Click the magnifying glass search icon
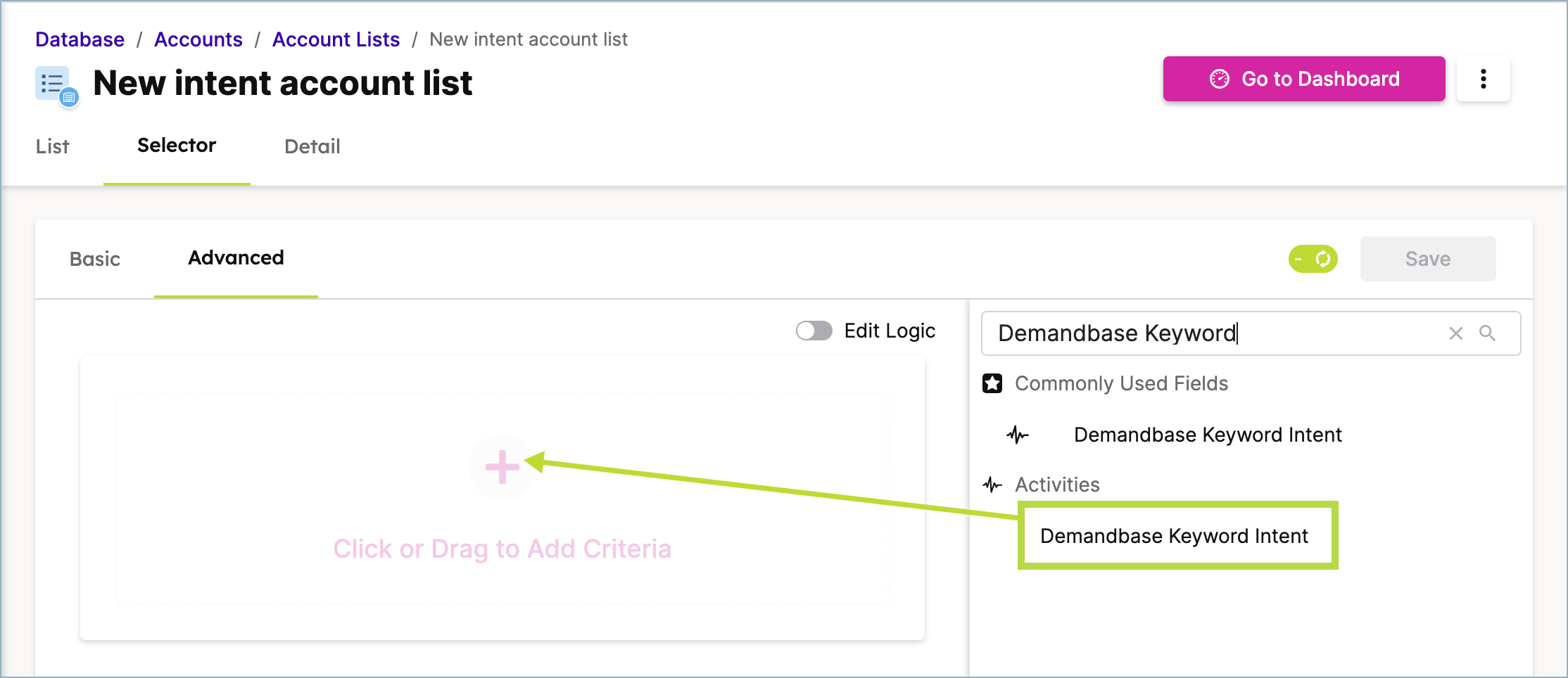 pos(1487,333)
